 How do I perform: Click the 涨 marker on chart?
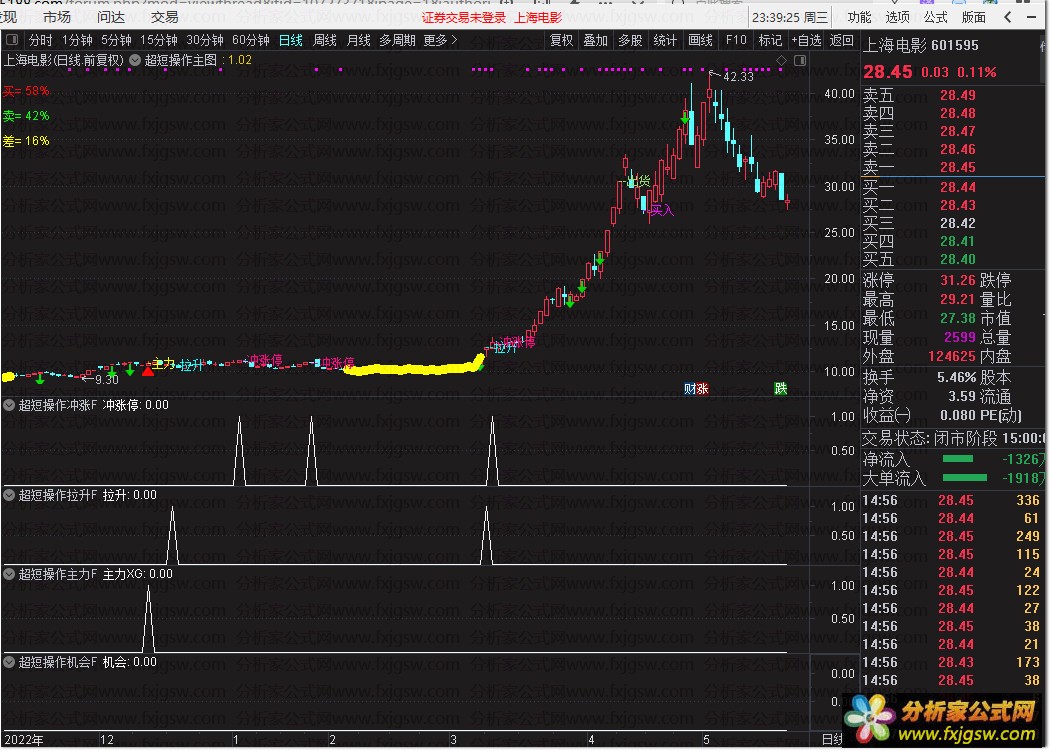(702, 389)
